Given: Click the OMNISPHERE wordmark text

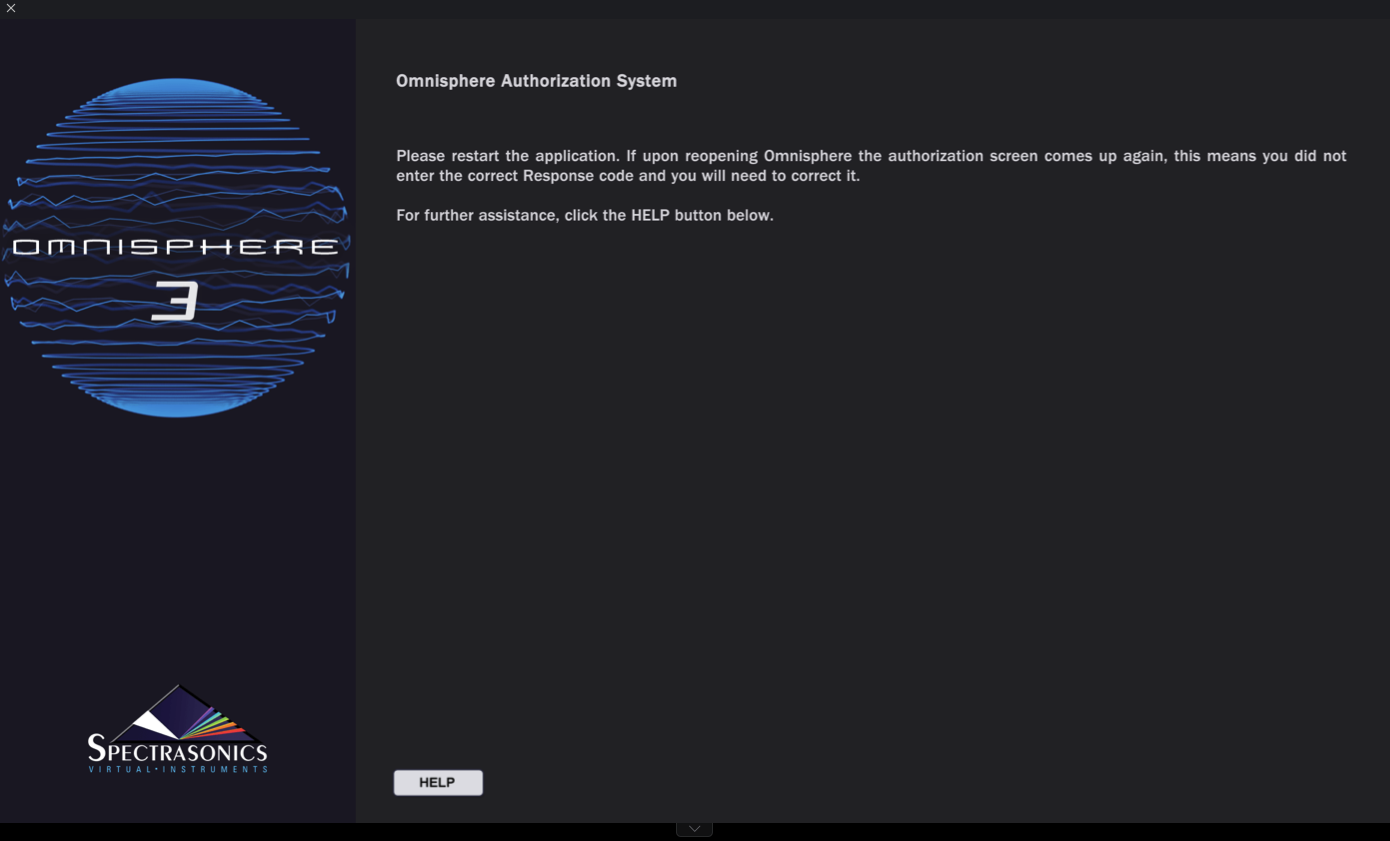Looking at the screenshot, I should tap(176, 247).
